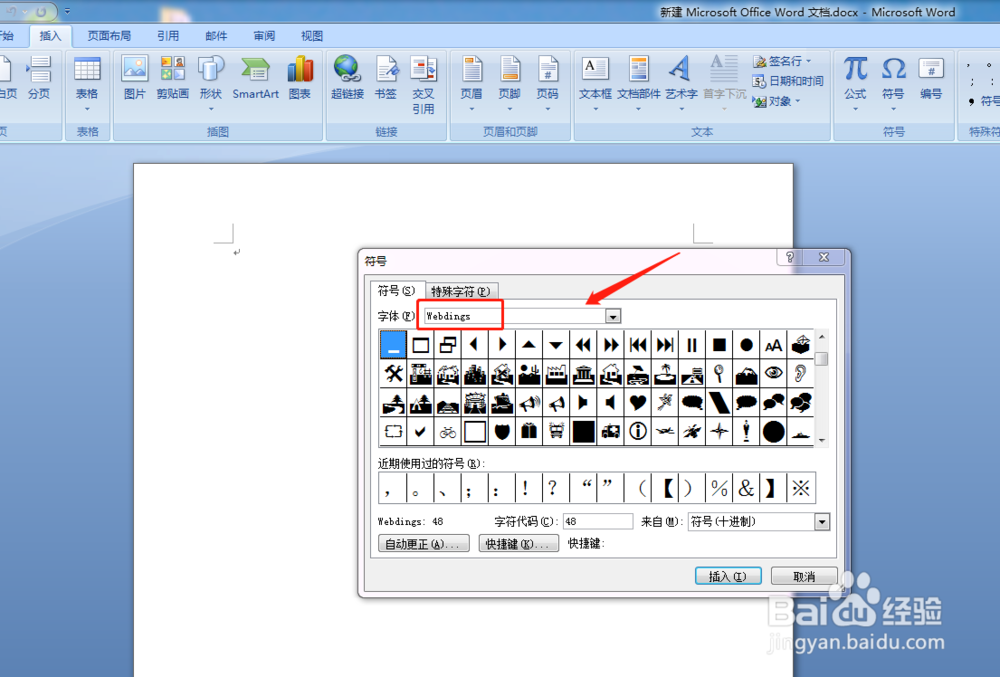Select the ear symbol in the grid
1000x677 pixels.
pos(800,374)
